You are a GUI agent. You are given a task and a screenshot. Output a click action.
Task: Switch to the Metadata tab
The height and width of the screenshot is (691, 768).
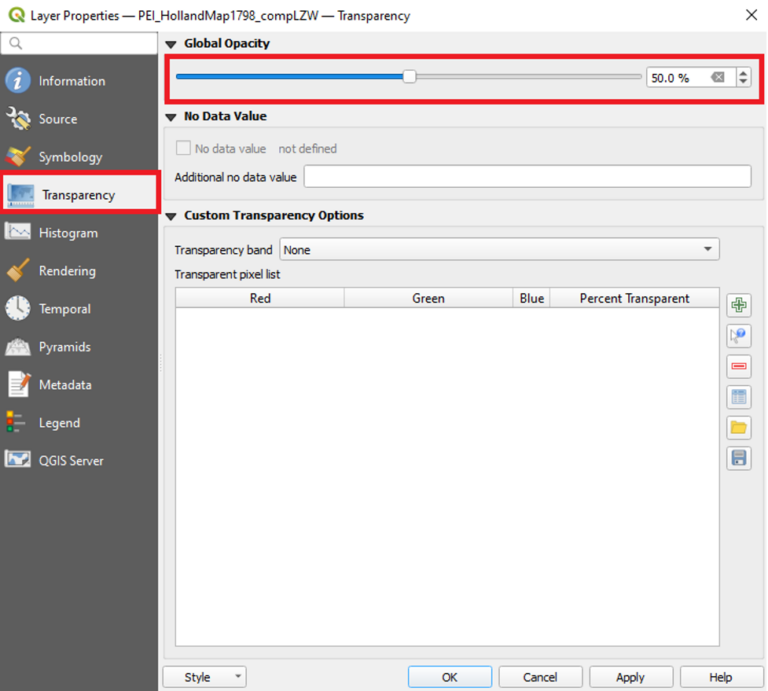65,385
